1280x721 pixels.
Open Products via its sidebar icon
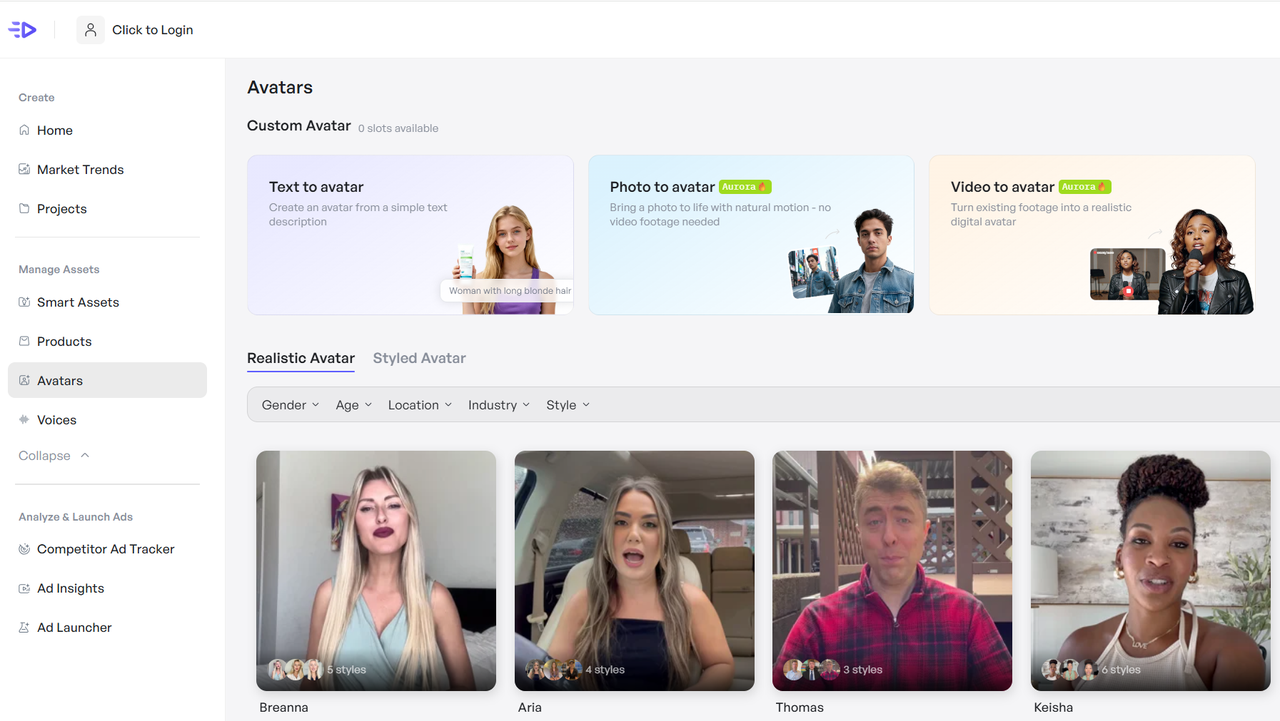24,341
